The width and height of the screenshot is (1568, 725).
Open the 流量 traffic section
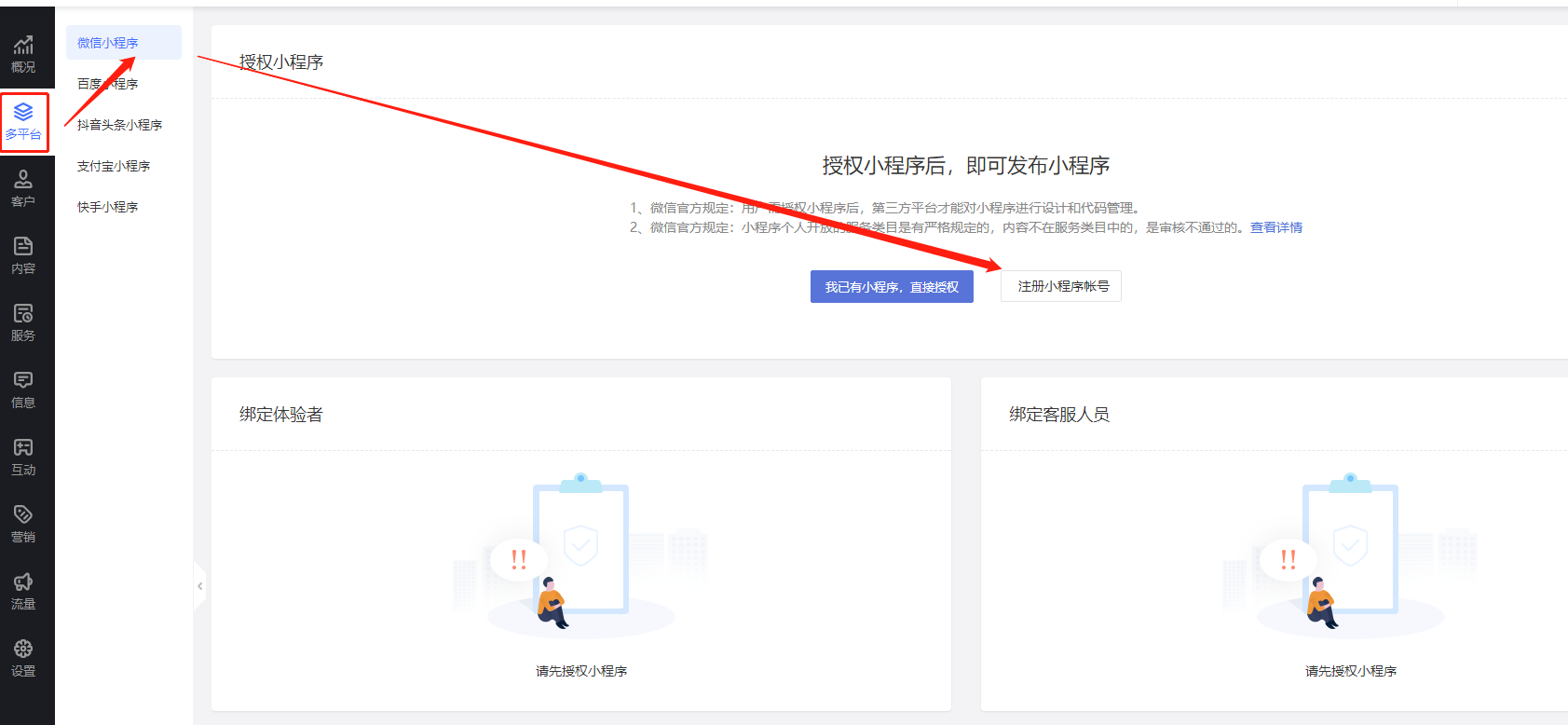23,591
